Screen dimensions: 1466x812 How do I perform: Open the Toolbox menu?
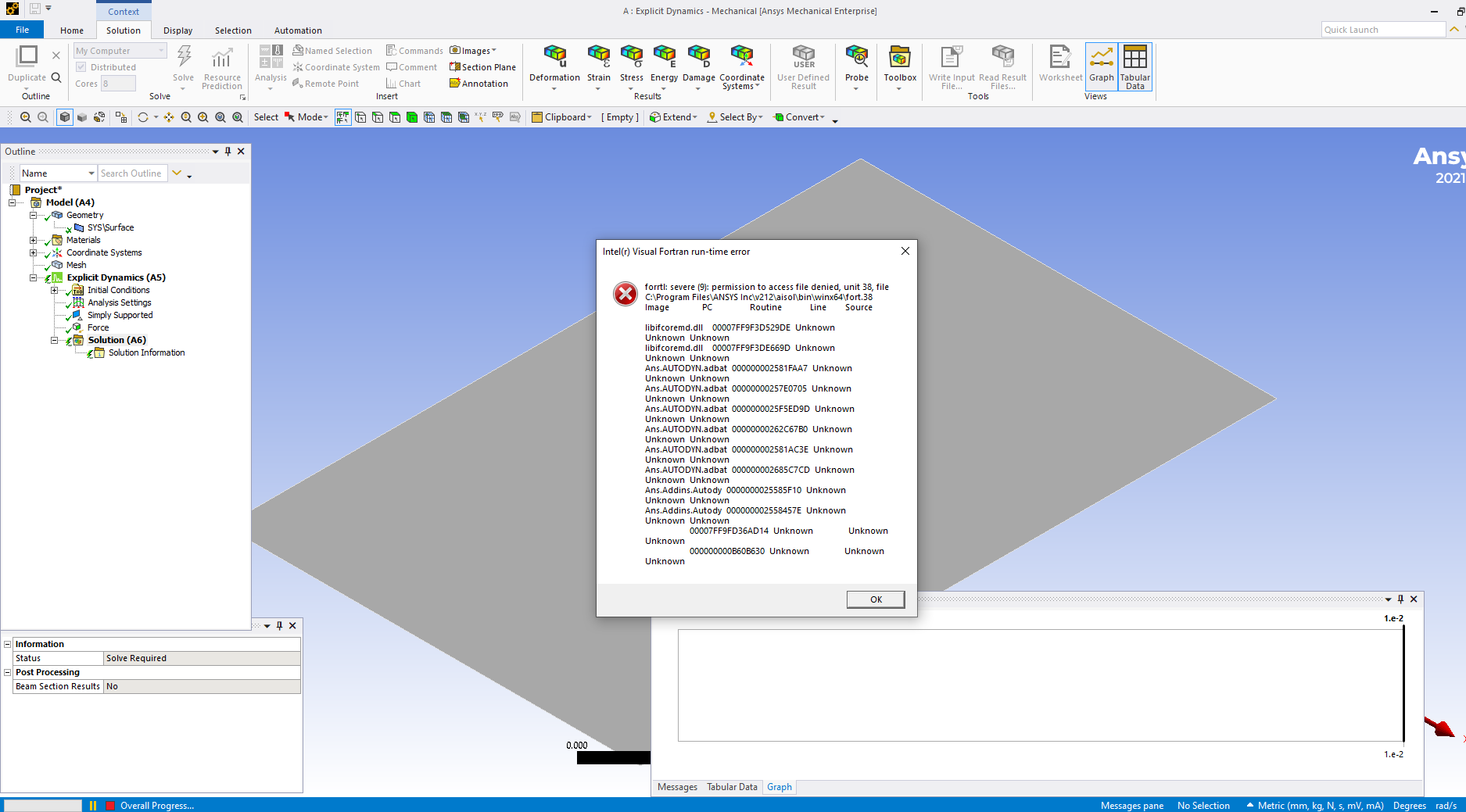[x=900, y=66]
